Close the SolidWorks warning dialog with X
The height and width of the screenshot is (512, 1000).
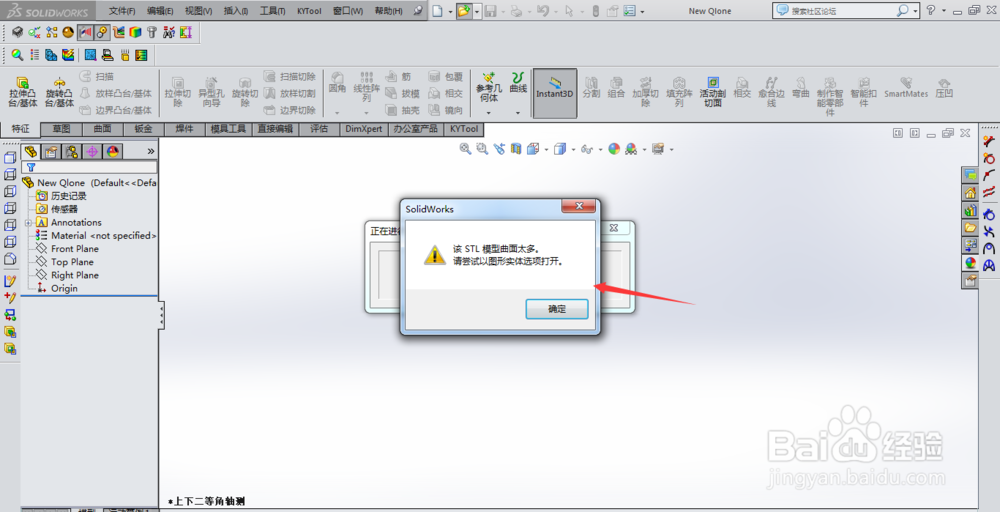pos(579,206)
